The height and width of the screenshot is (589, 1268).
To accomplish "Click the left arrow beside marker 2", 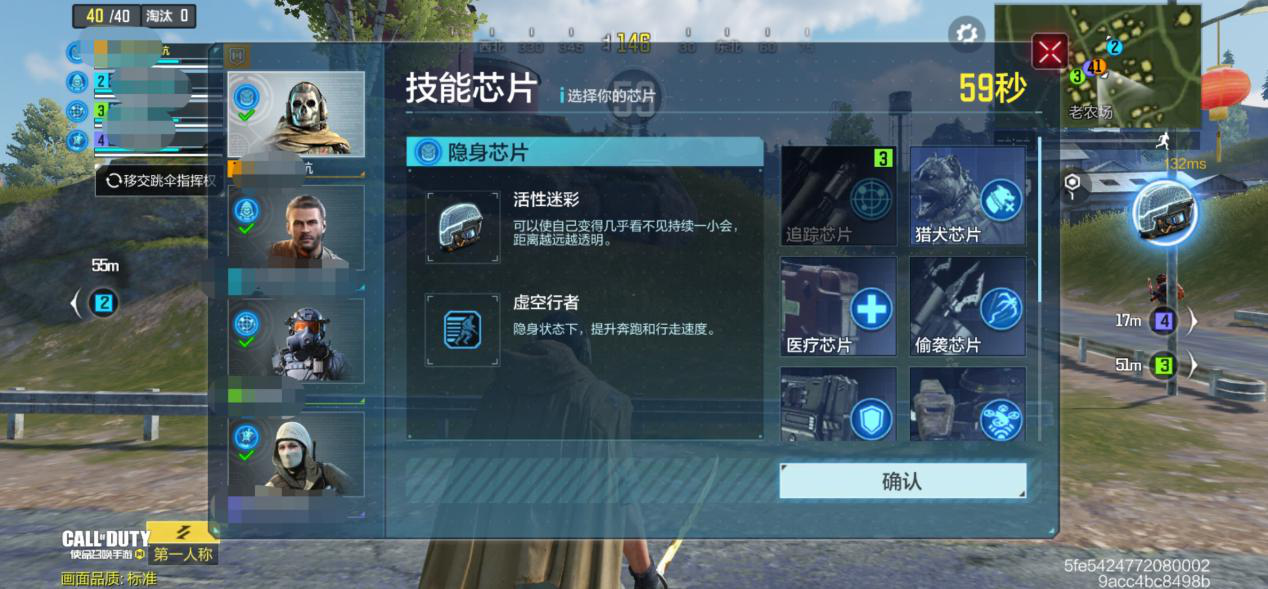I will [x=75, y=302].
